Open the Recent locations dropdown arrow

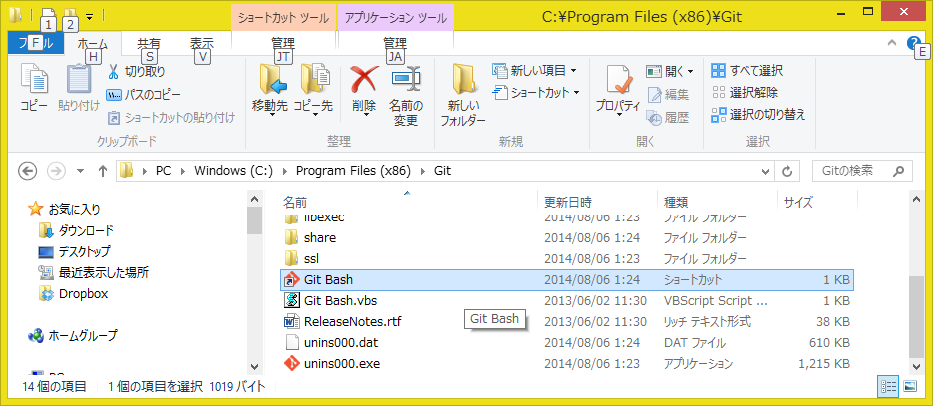coord(81,171)
